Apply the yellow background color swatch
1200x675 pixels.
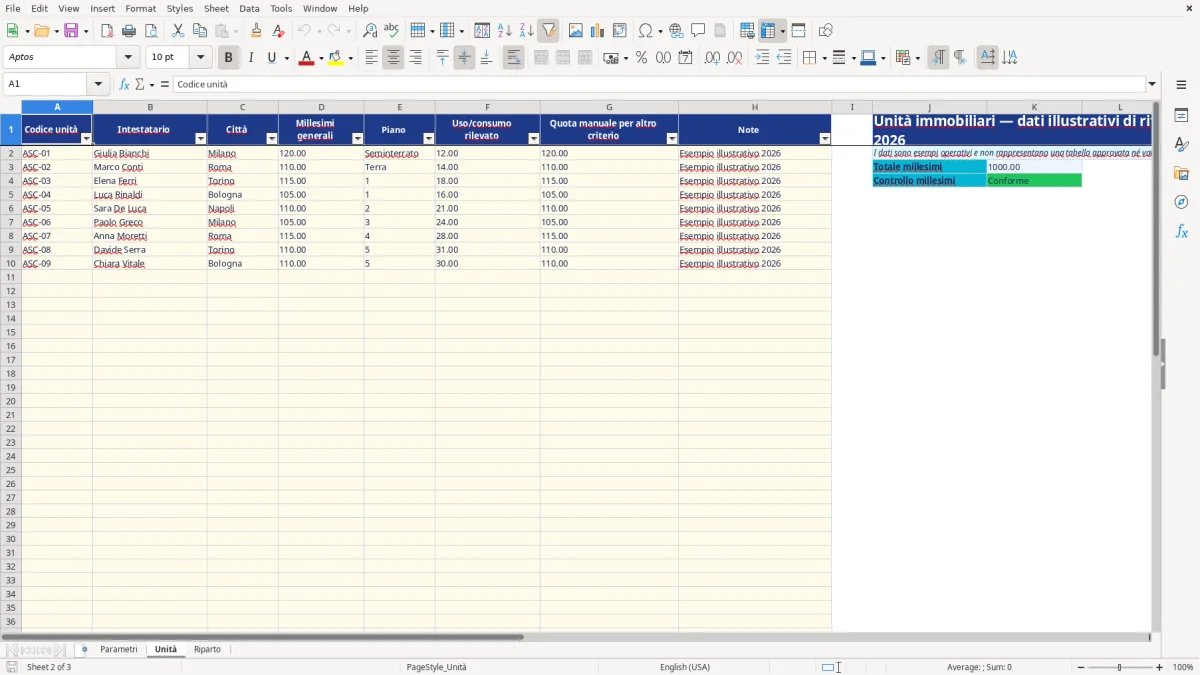pos(336,58)
